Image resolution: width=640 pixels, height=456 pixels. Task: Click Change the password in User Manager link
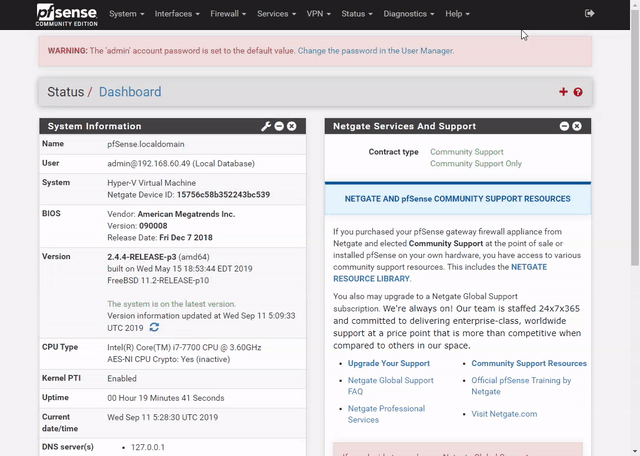click(376, 51)
